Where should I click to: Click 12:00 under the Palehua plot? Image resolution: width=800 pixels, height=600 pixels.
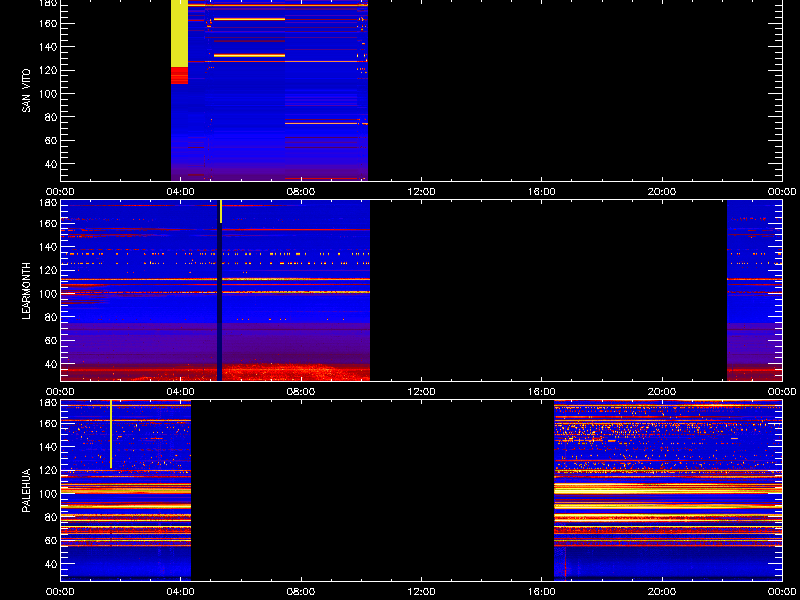(421, 592)
